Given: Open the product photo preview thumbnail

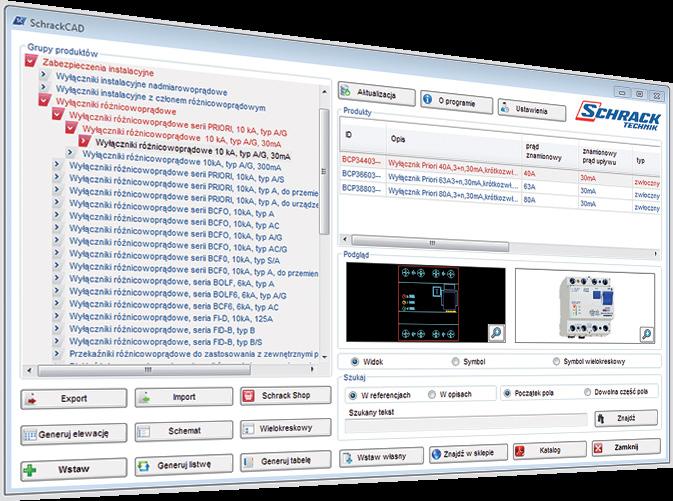Looking at the screenshot, I should [x=585, y=306].
